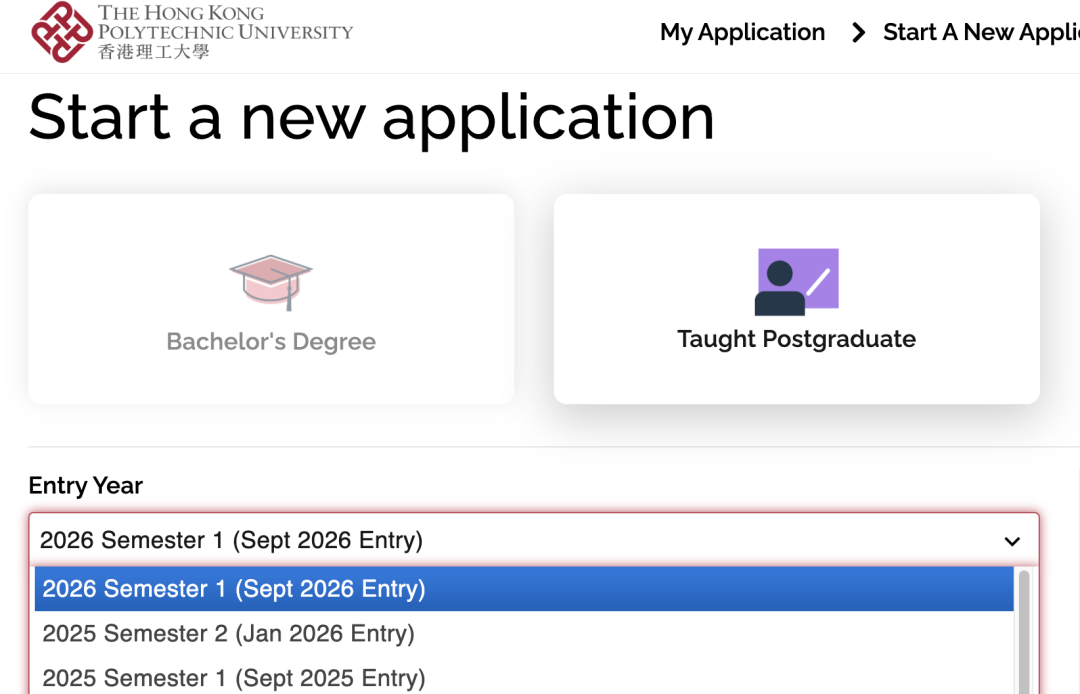Select the Bachelor's Degree card
Image resolution: width=1080 pixels, height=694 pixels.
[271, 299]
